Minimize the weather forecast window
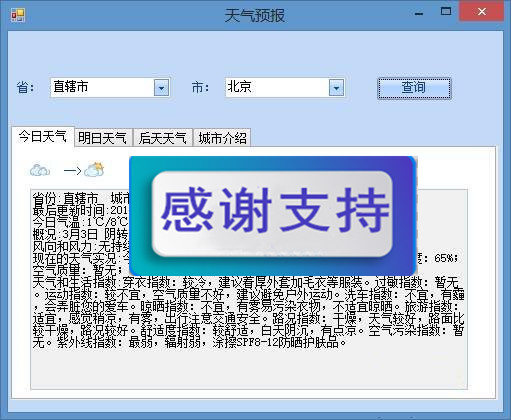Screen dimensions: 511x420 419,13
